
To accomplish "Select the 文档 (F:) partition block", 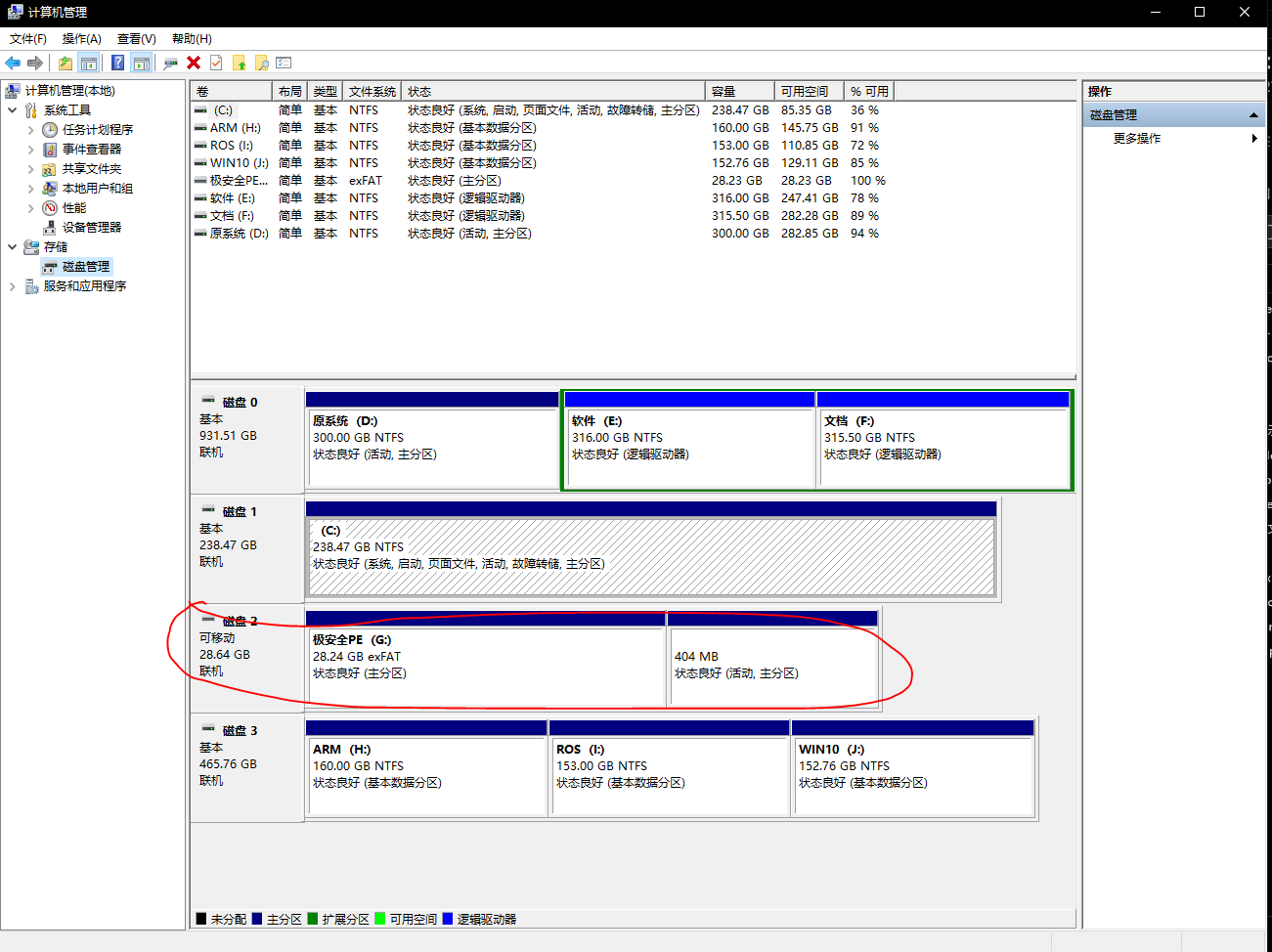I will 943,440.
